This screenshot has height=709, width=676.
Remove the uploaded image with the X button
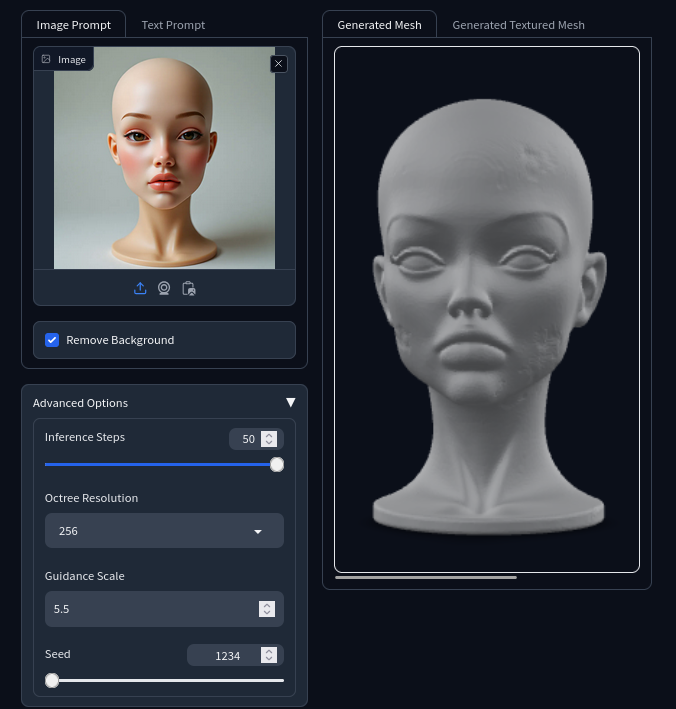coord(279,64)
